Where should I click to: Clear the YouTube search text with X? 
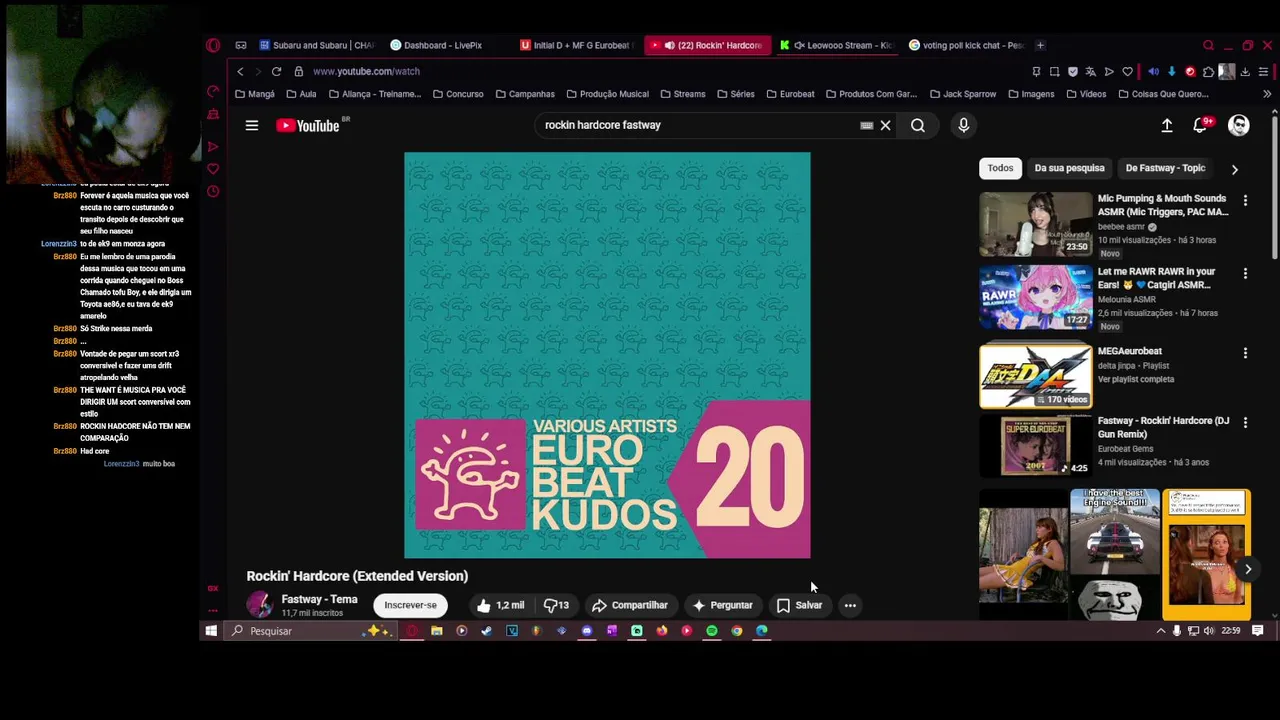point(885,125)
